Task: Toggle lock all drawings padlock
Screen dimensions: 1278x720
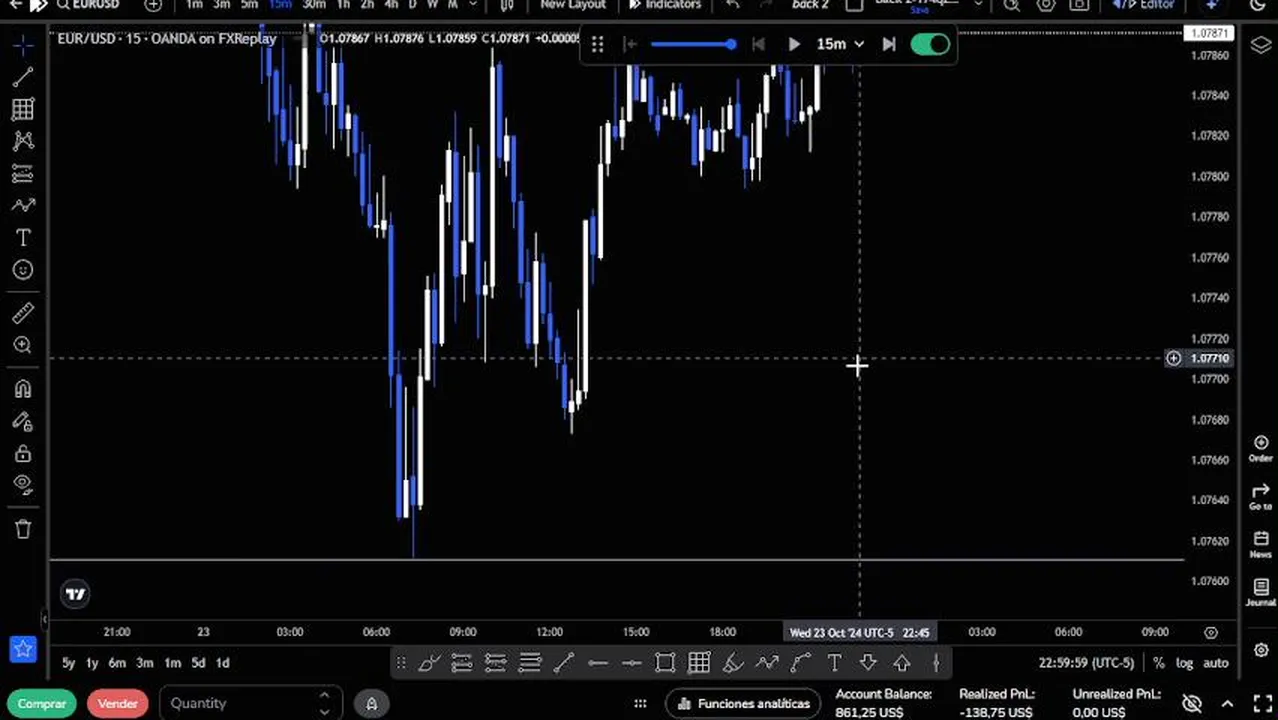Action: 23,453
